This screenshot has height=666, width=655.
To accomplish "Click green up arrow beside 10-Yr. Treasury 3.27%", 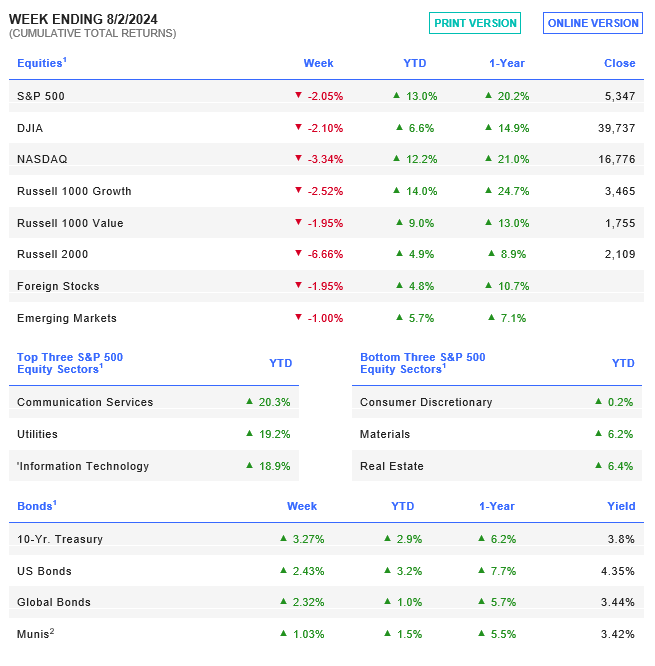I will (x=284, y=538).
